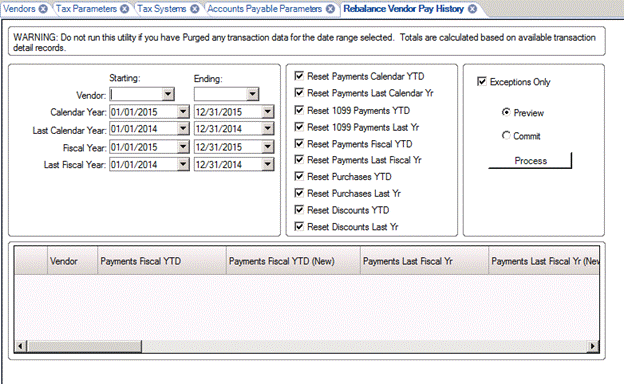Close the Rebalance Vendor Pay History tab
The image size is (624, 384).
pos(472,9)
